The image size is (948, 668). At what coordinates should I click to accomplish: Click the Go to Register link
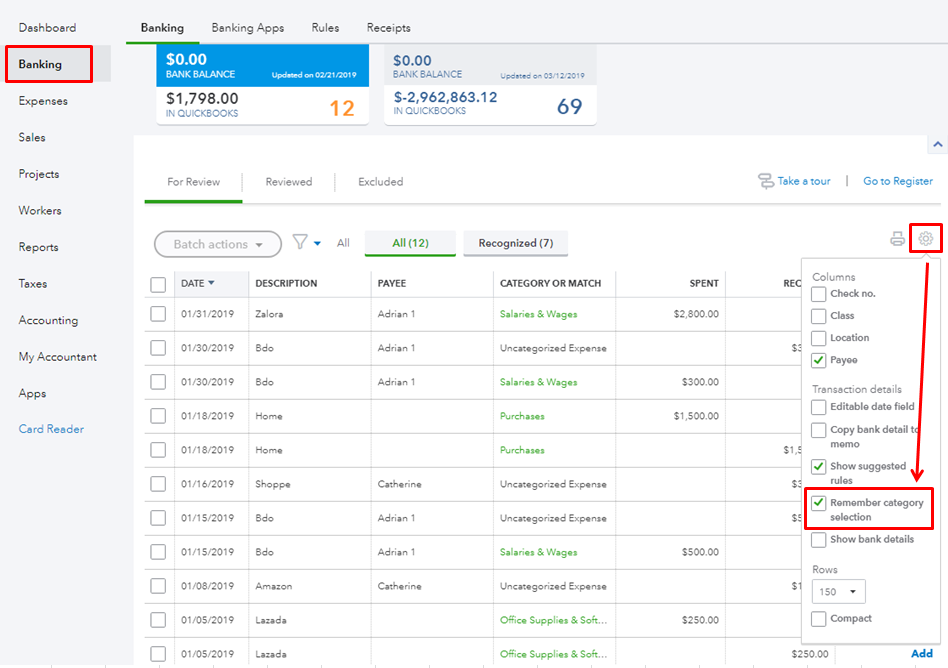click(x=897, y=181)
